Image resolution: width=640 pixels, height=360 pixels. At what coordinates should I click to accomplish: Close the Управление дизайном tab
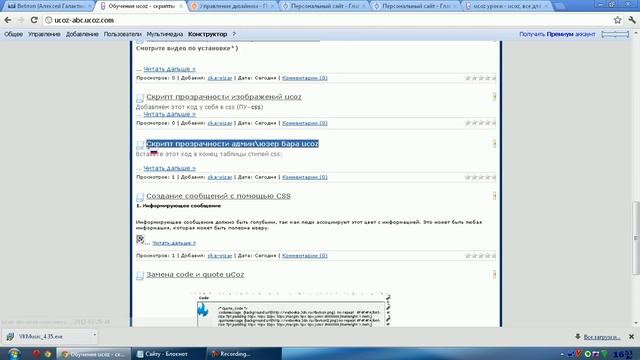point(272,6)
